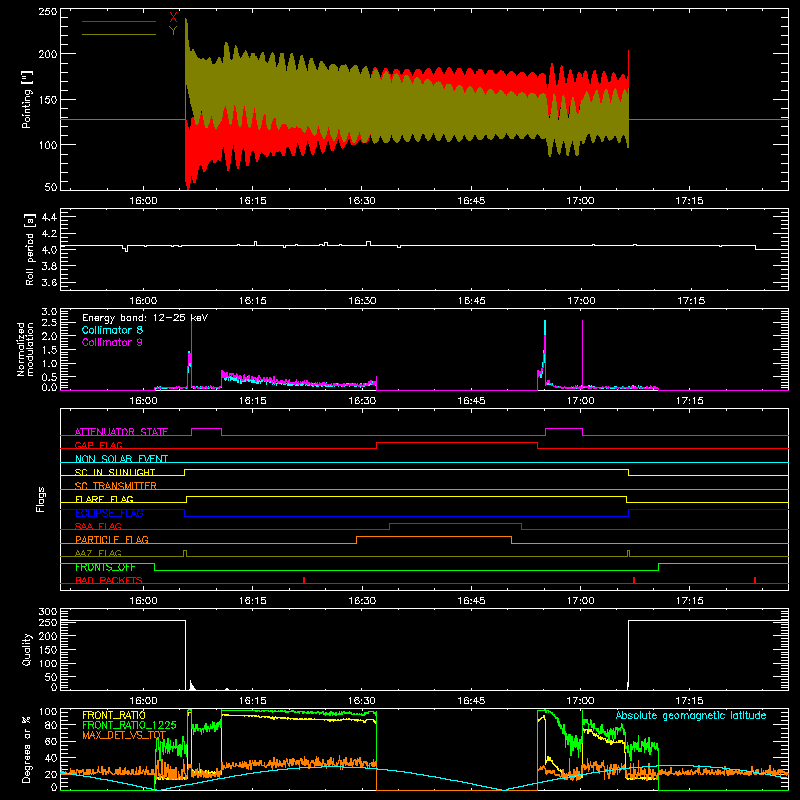Click the BAD_PACKETS marker near 17:24
This screenshot has width=800, height=800.
point(755,580)
